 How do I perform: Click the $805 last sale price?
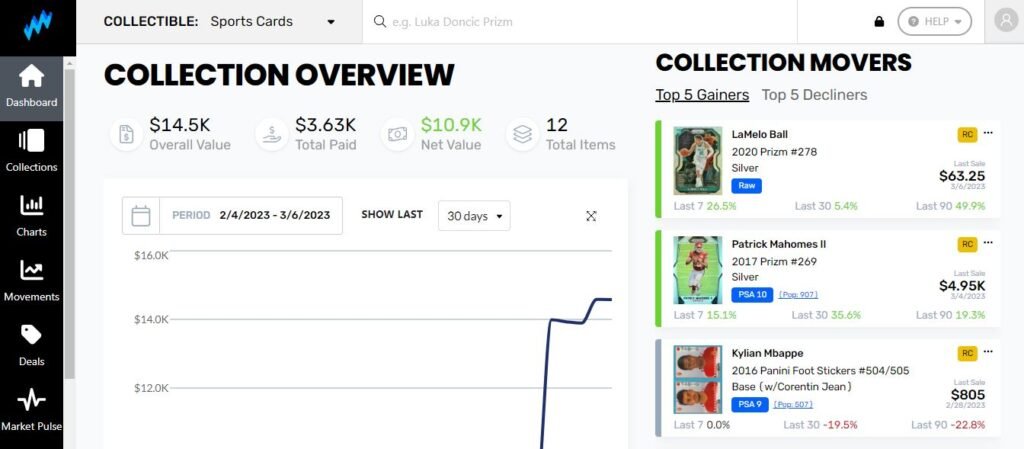(x=968, y=394)
